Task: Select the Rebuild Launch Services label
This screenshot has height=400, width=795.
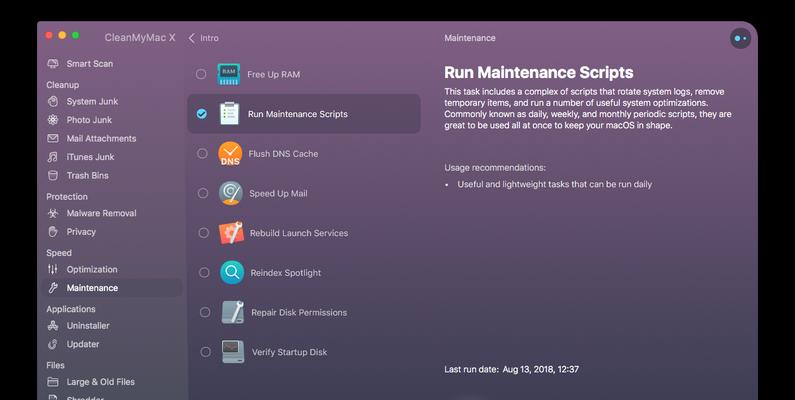Action: tap(299, 233)
